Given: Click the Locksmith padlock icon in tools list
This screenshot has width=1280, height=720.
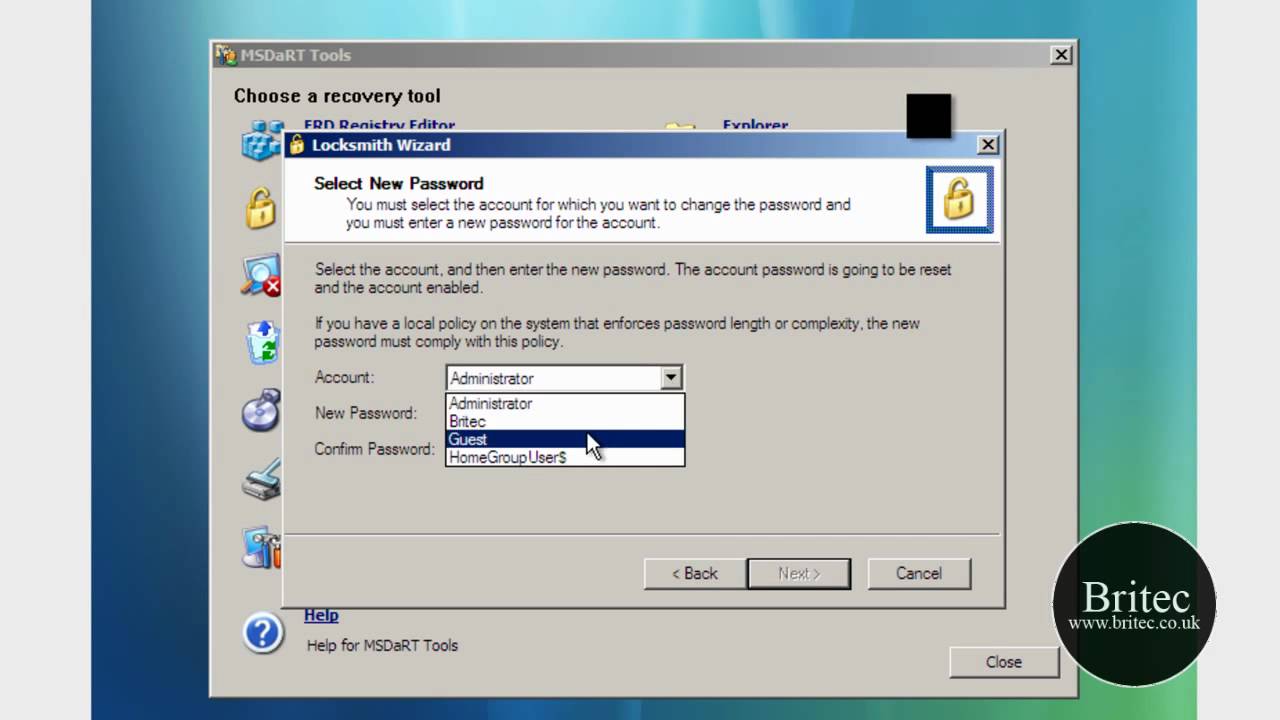Looking at the screenshot, I should 261,207.
